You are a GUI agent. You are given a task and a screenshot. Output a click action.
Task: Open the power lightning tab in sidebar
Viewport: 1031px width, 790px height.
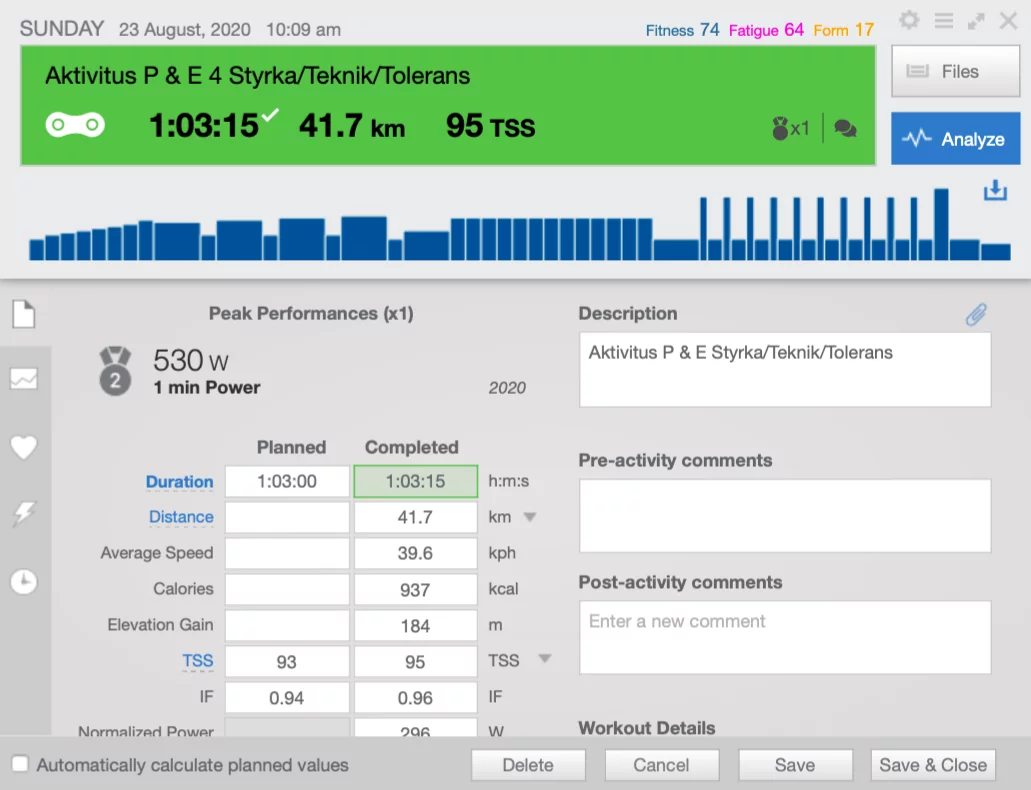click(24, 514)
